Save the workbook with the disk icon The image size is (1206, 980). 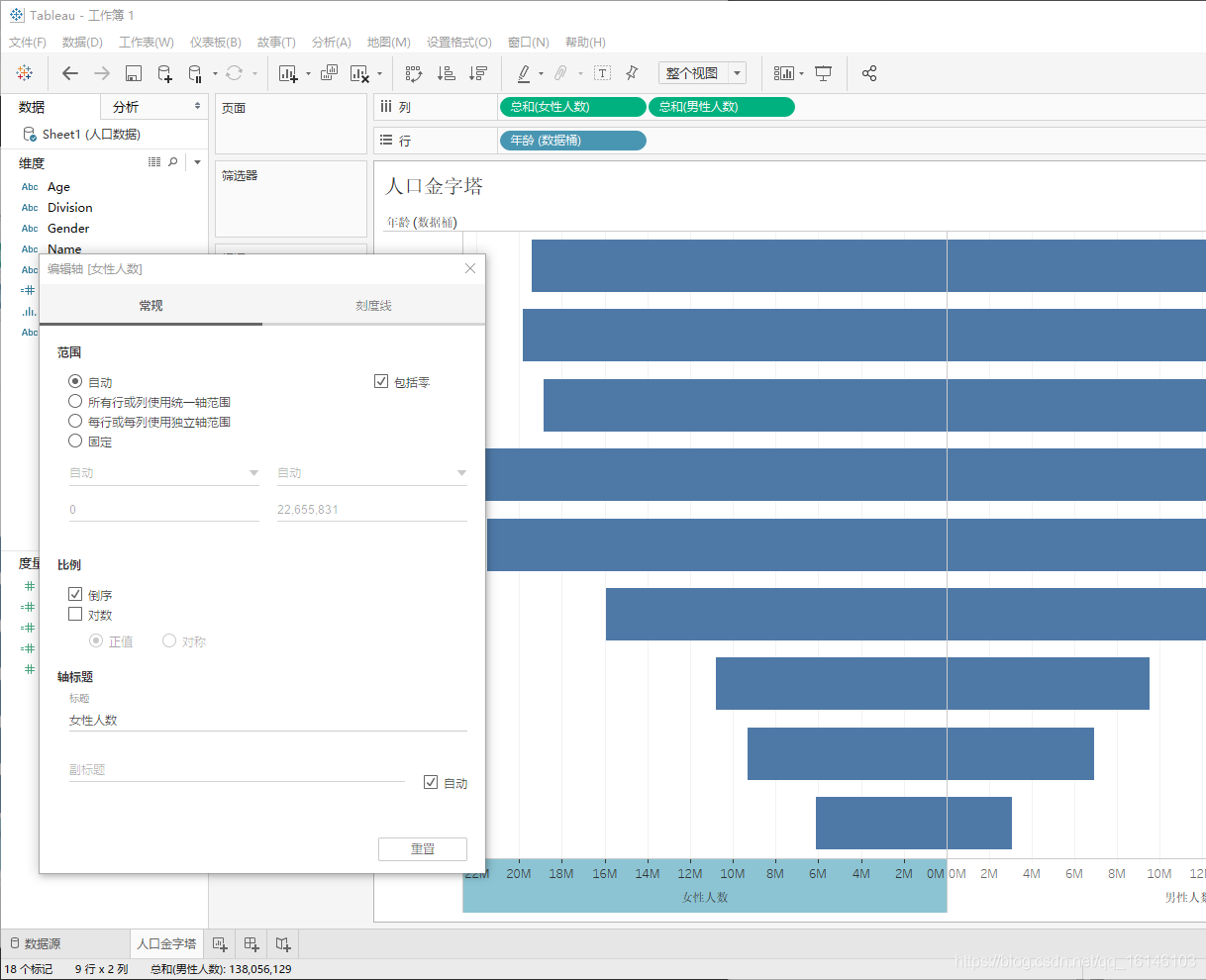pyautogui.click(x=134, y=73)
